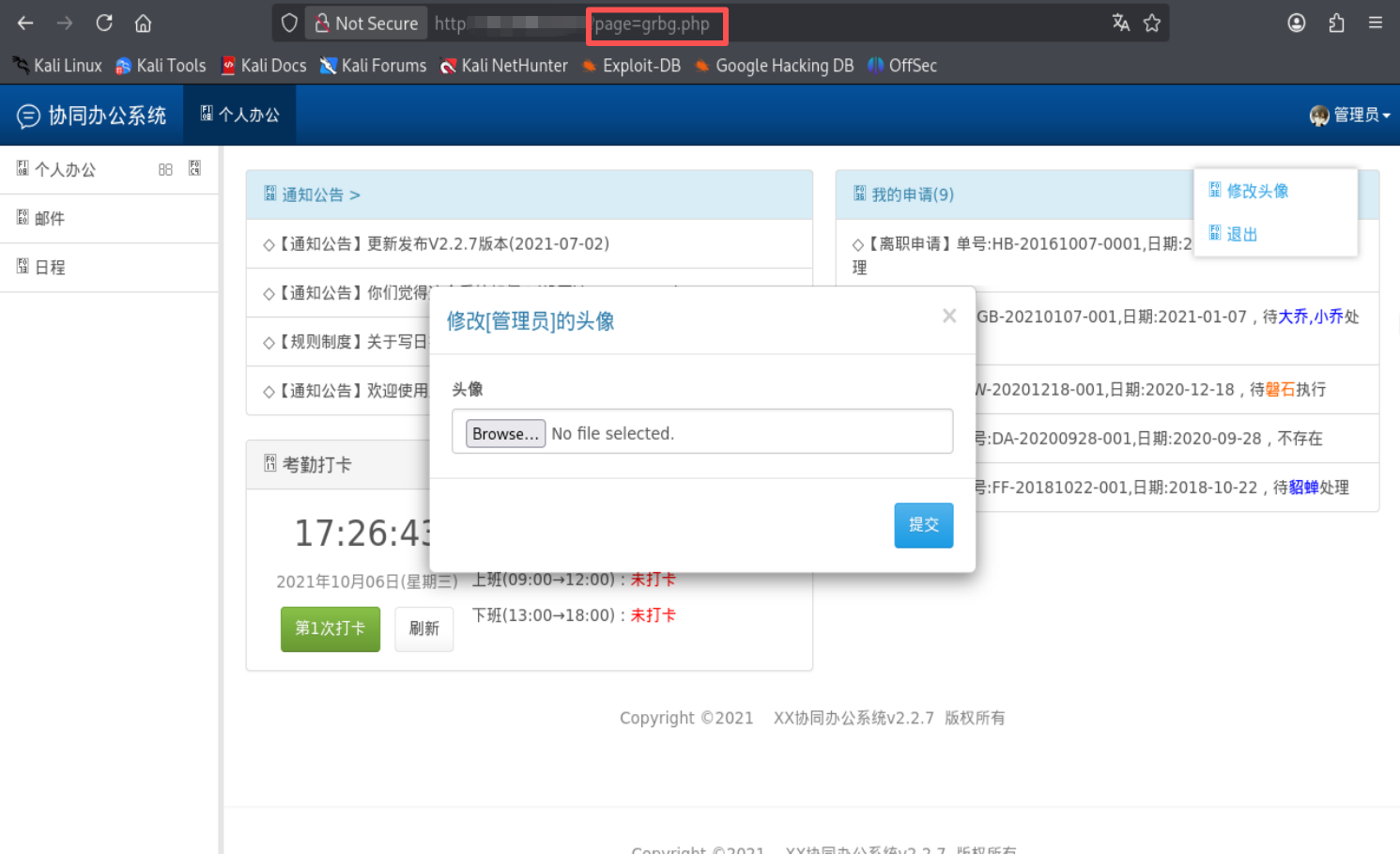Open the 个人办公 top navigation tab

pos(240,115)
